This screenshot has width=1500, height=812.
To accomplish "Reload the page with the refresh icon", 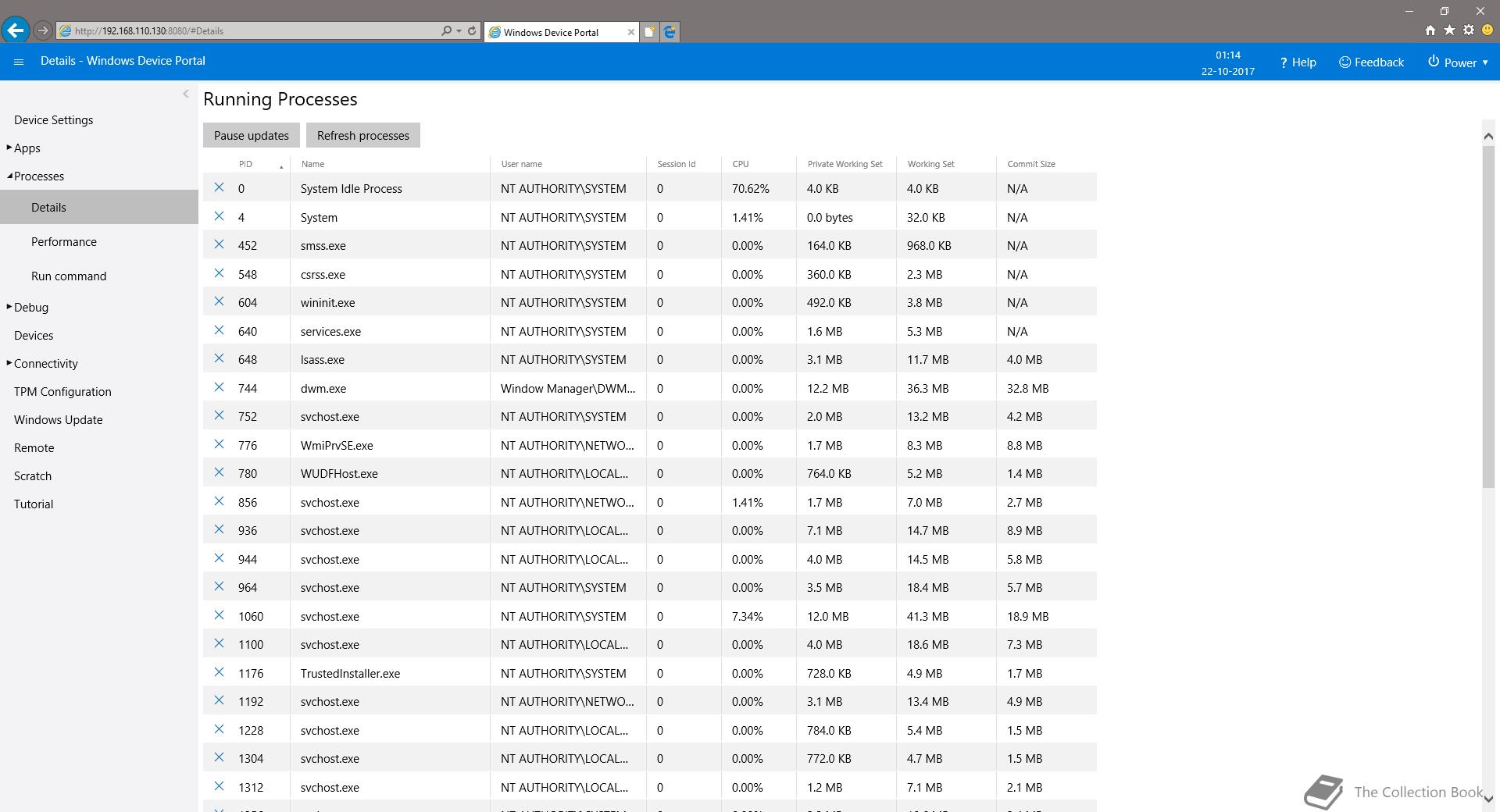I will click(472, 31).
